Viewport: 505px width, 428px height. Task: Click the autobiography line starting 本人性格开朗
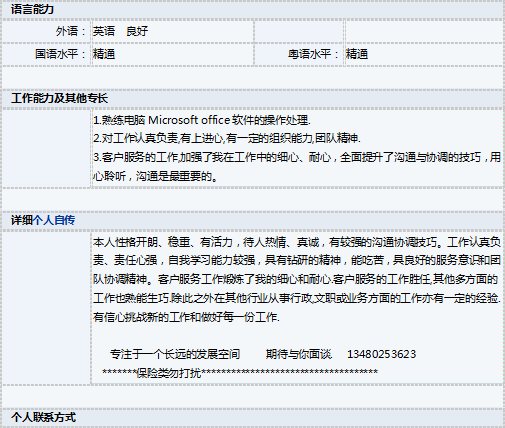[x=297, y=242]
